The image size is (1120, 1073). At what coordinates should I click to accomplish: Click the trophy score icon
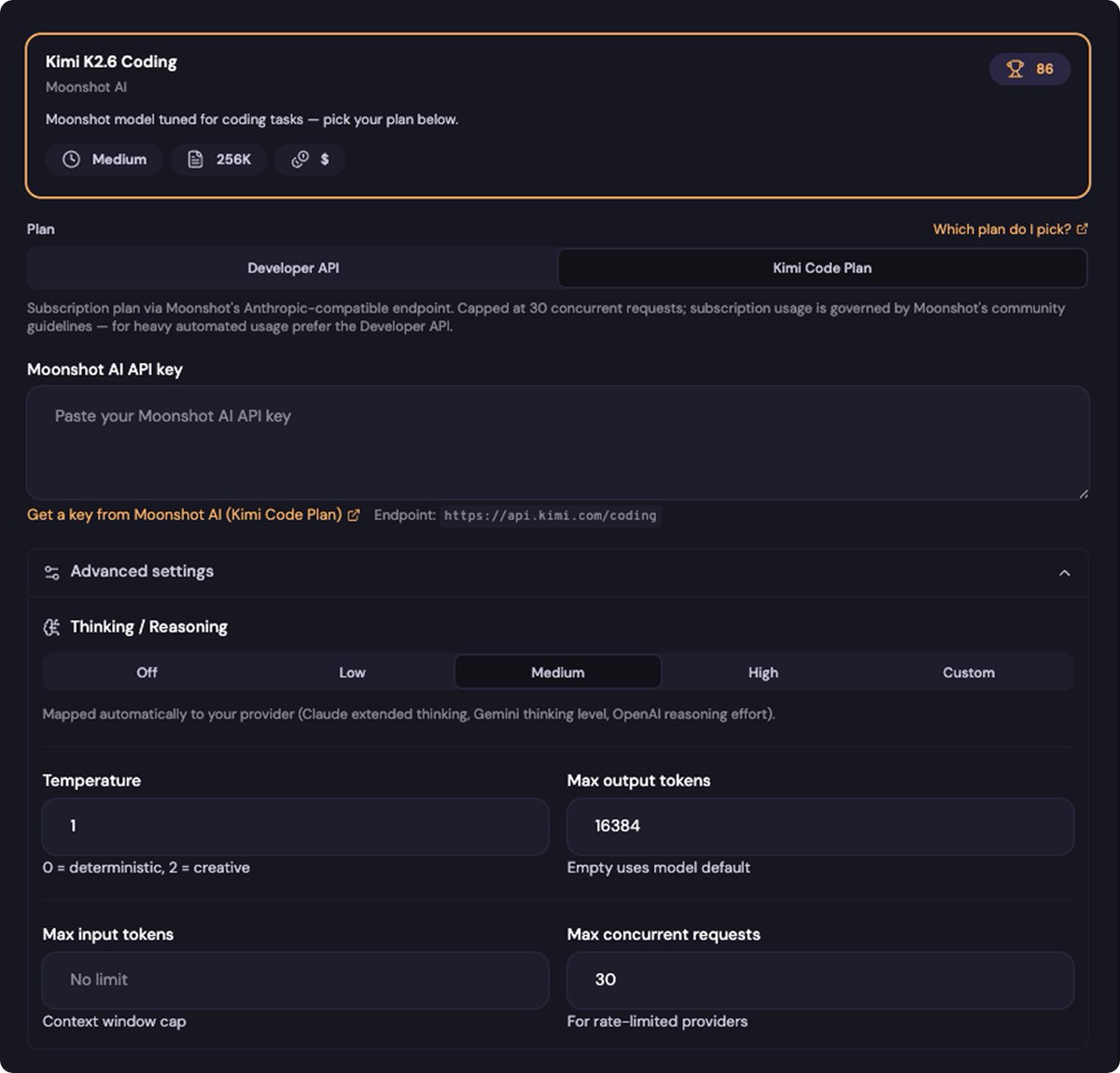[x=1015, y=69]
